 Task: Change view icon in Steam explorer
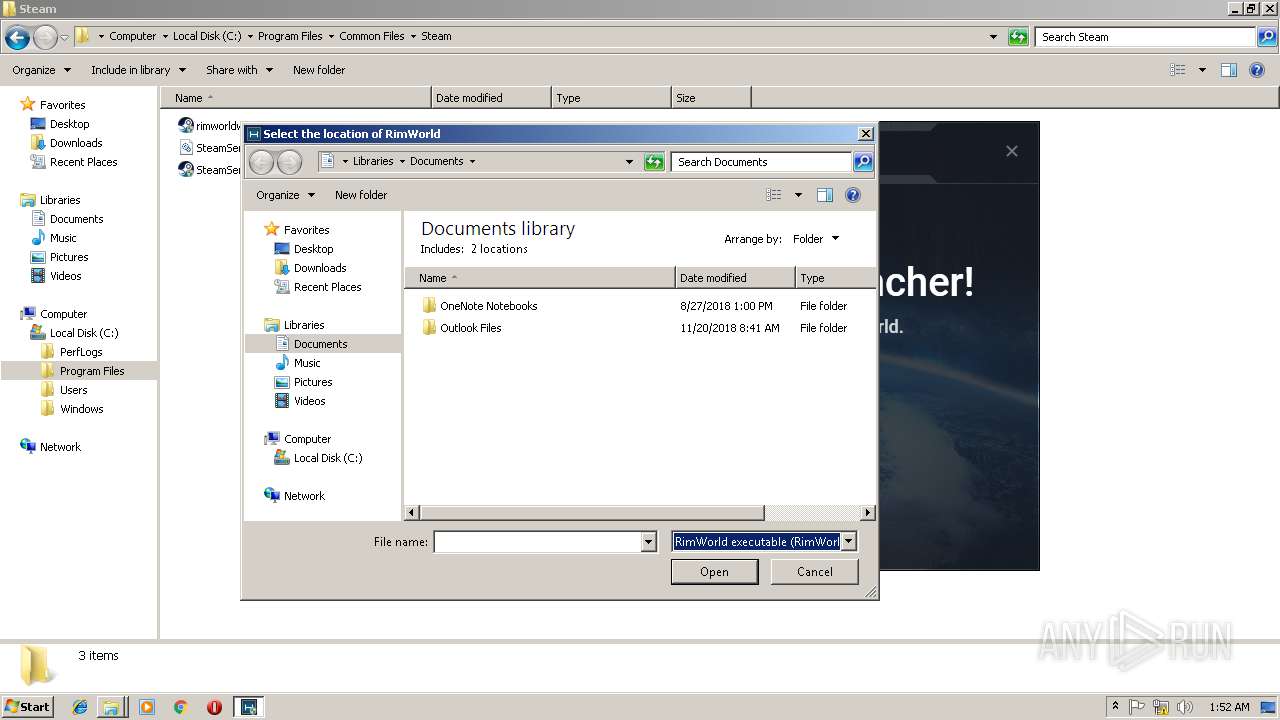[1178, 70]
